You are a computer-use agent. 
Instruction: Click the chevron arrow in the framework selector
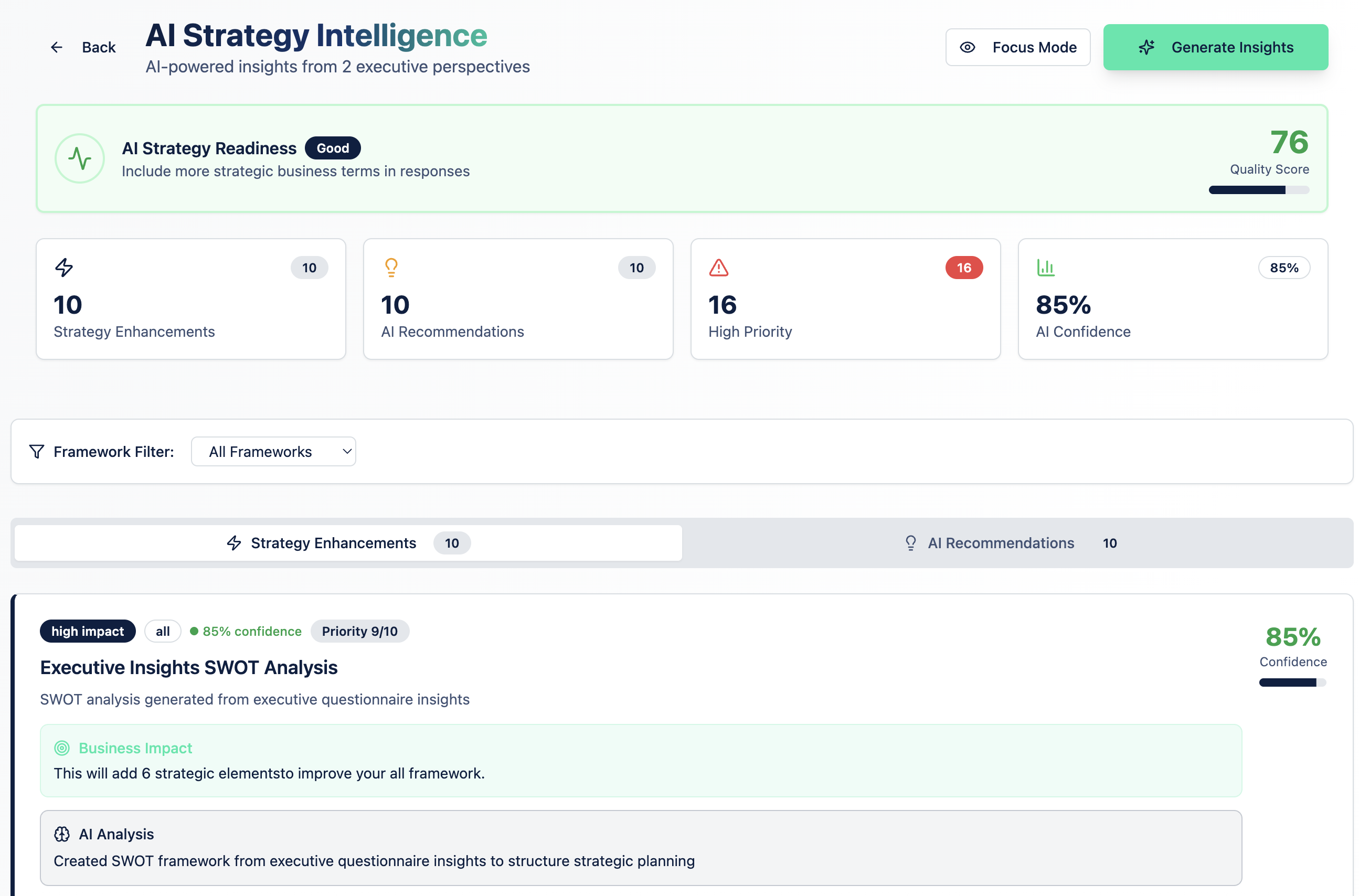point(347,452)
